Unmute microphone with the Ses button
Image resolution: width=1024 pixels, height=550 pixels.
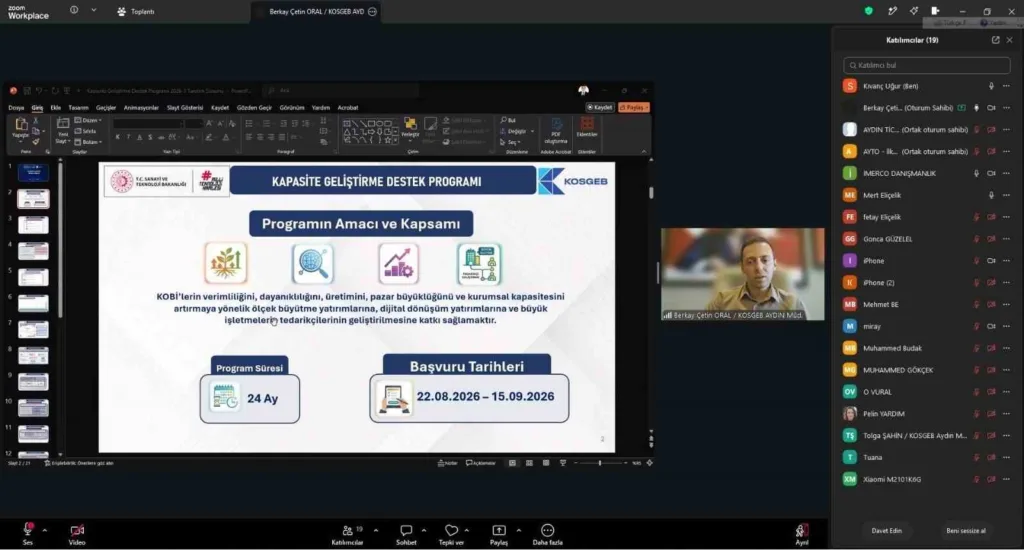[27, 533]
